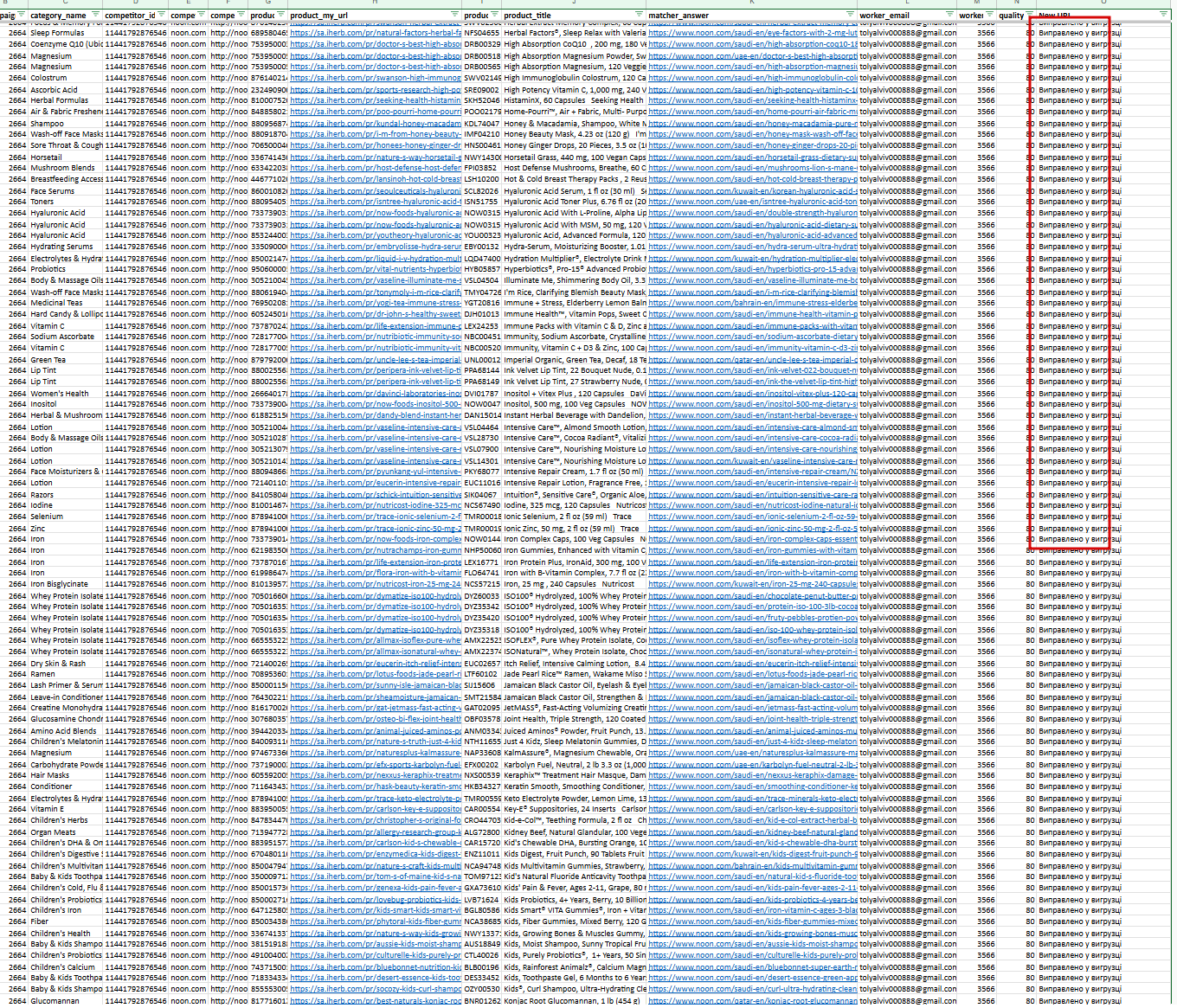Screen dimensions: 1177x1008
Task: Open the noon bahrain-en kids-multivitamin-gummies link
Action: pyautogui.click(x=753, y=865)
